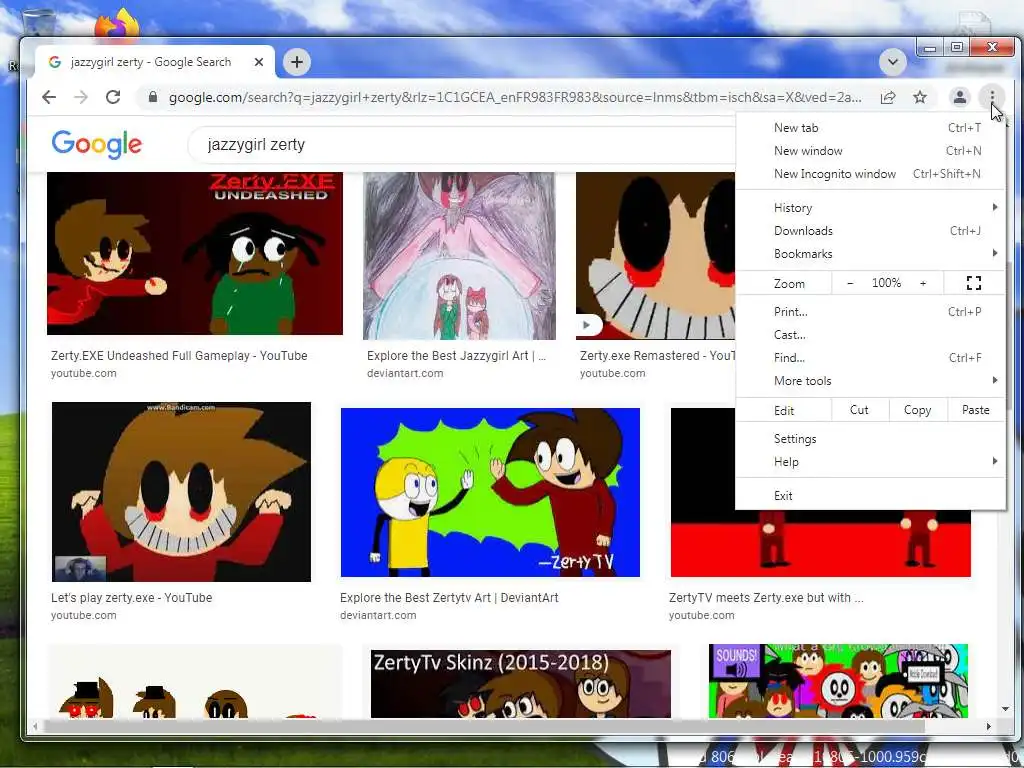This screenshot has width=1024, height=768.
Task: Click the play badge on the Remastered thumbnail
Action: 587,325
